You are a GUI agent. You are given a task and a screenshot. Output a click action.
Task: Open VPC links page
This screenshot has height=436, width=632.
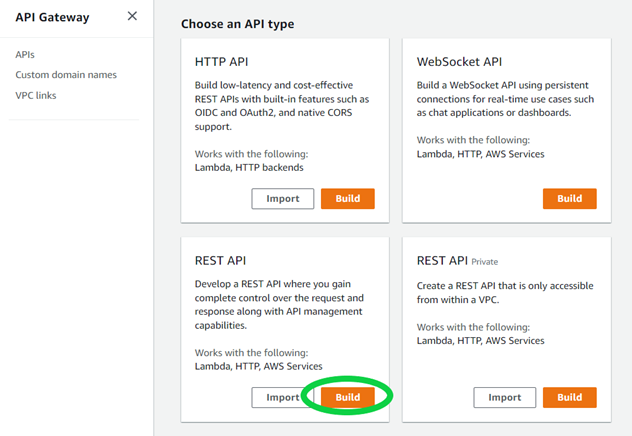click(x=36, y=96)
